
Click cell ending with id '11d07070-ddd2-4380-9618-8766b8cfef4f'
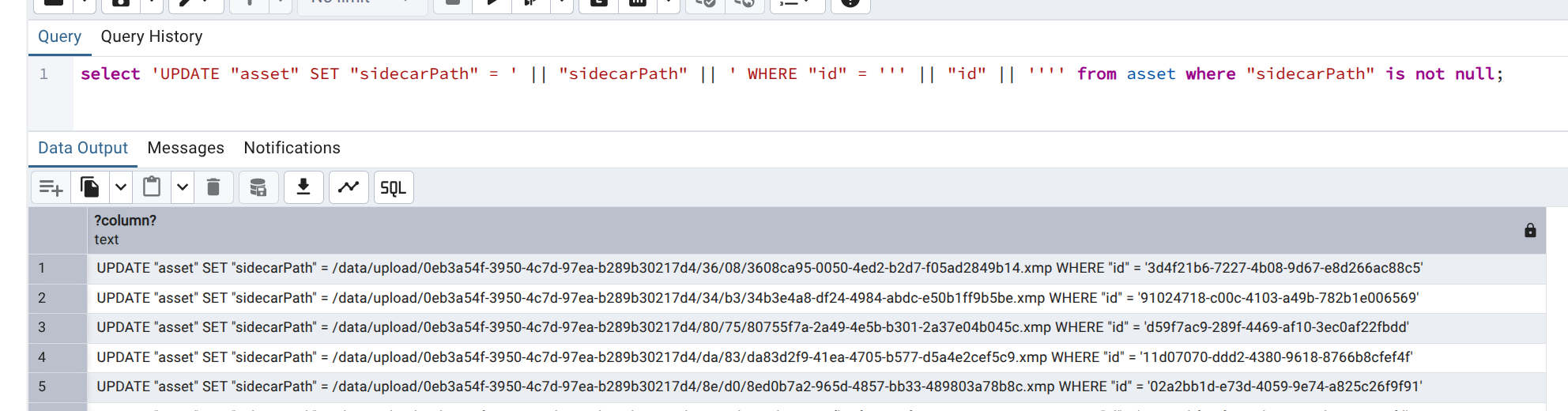[816, 357]
